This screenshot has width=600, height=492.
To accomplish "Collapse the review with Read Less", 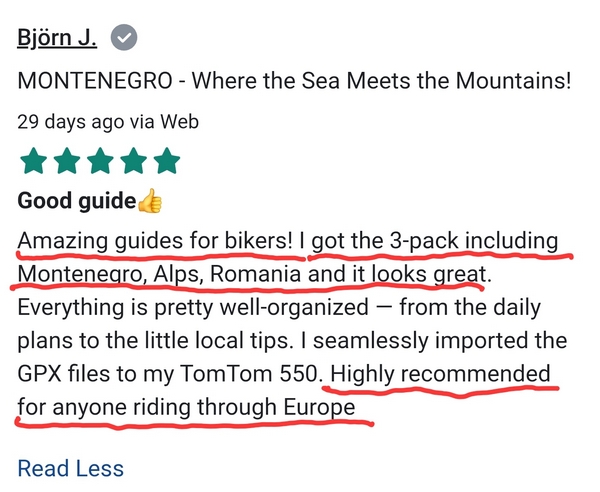I will 71,468.
